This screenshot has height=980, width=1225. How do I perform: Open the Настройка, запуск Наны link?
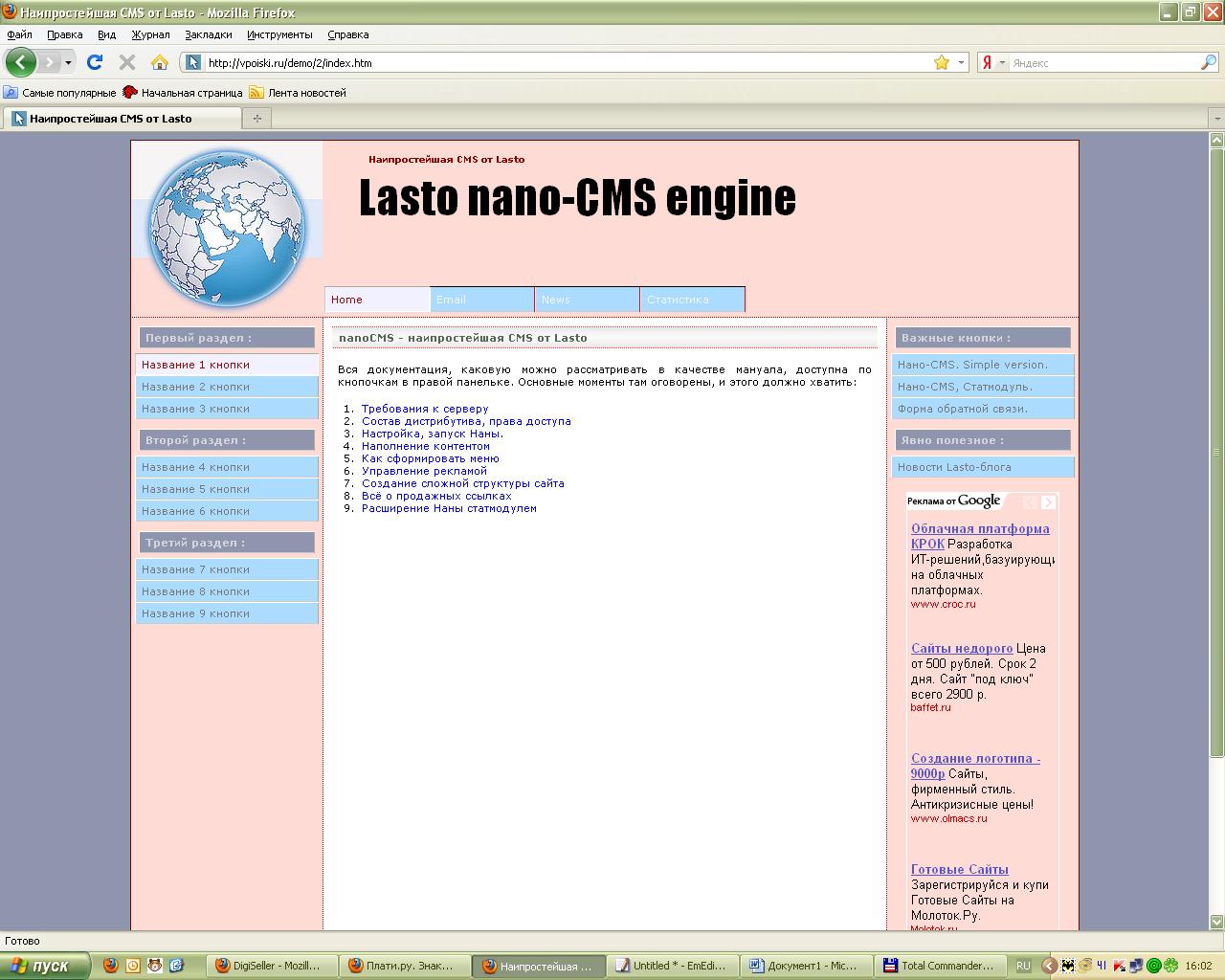click(433, 434)
